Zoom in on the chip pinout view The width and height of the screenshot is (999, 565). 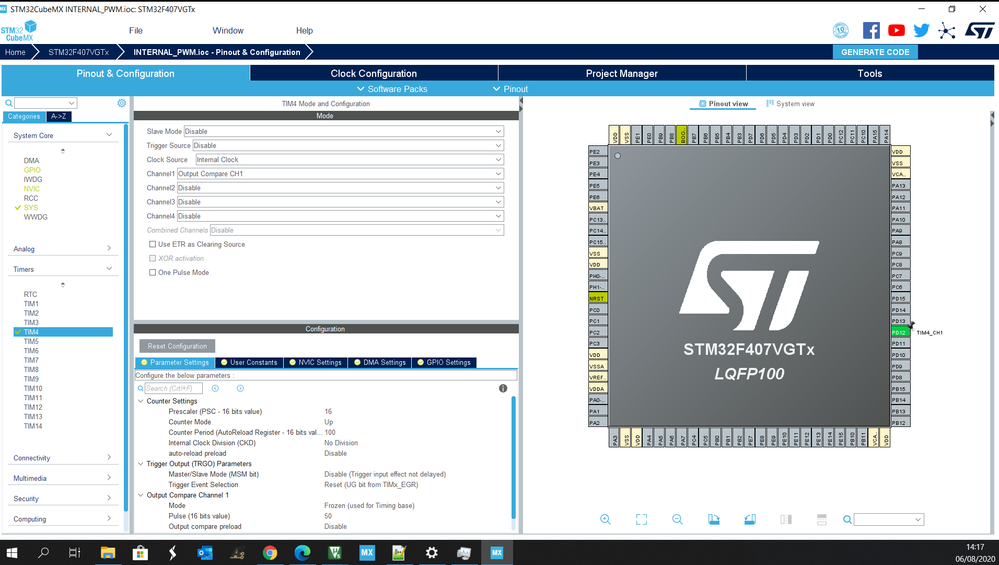(x=605, y=520)
